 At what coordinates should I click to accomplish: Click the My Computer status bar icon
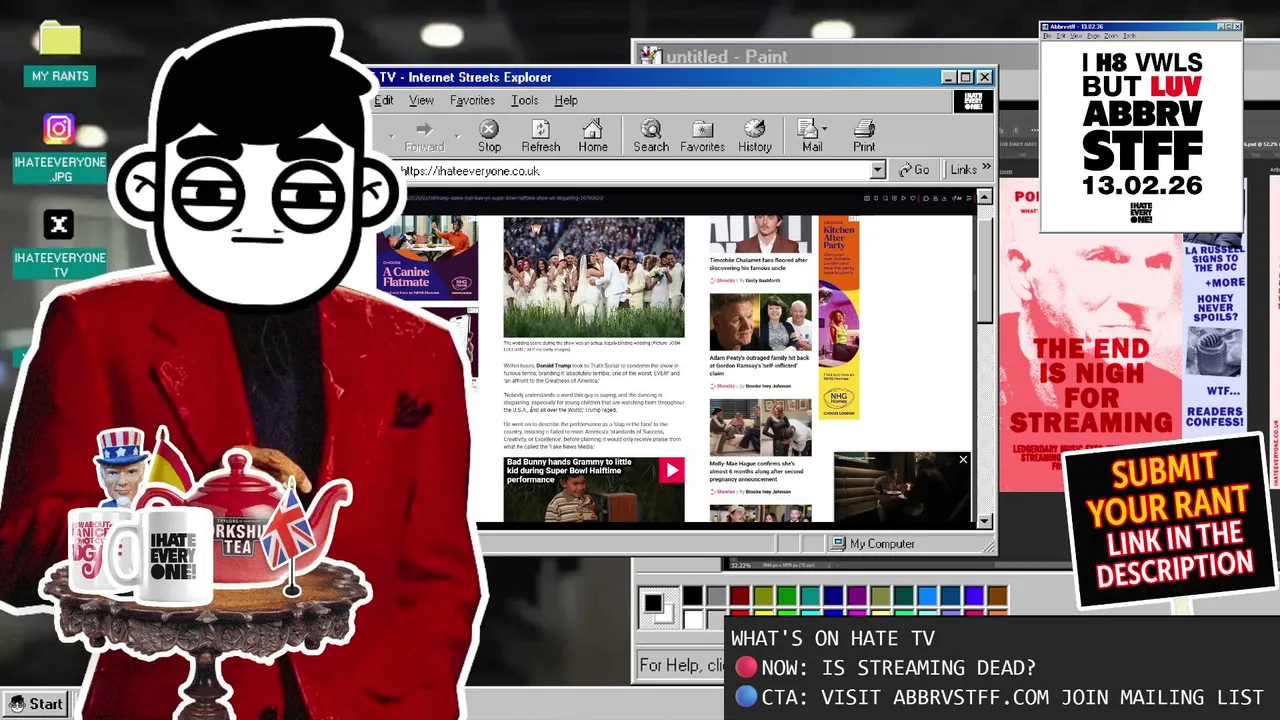tap(838, 544)
